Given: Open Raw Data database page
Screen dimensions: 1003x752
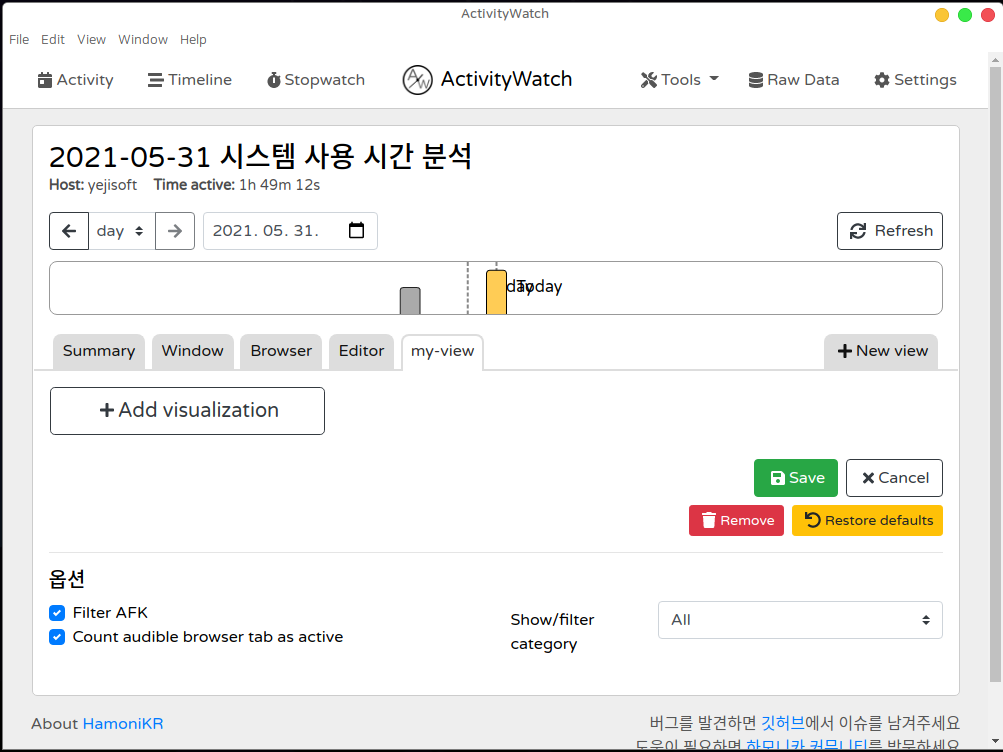Looking at the screenshot, I should tap(794, 80).
